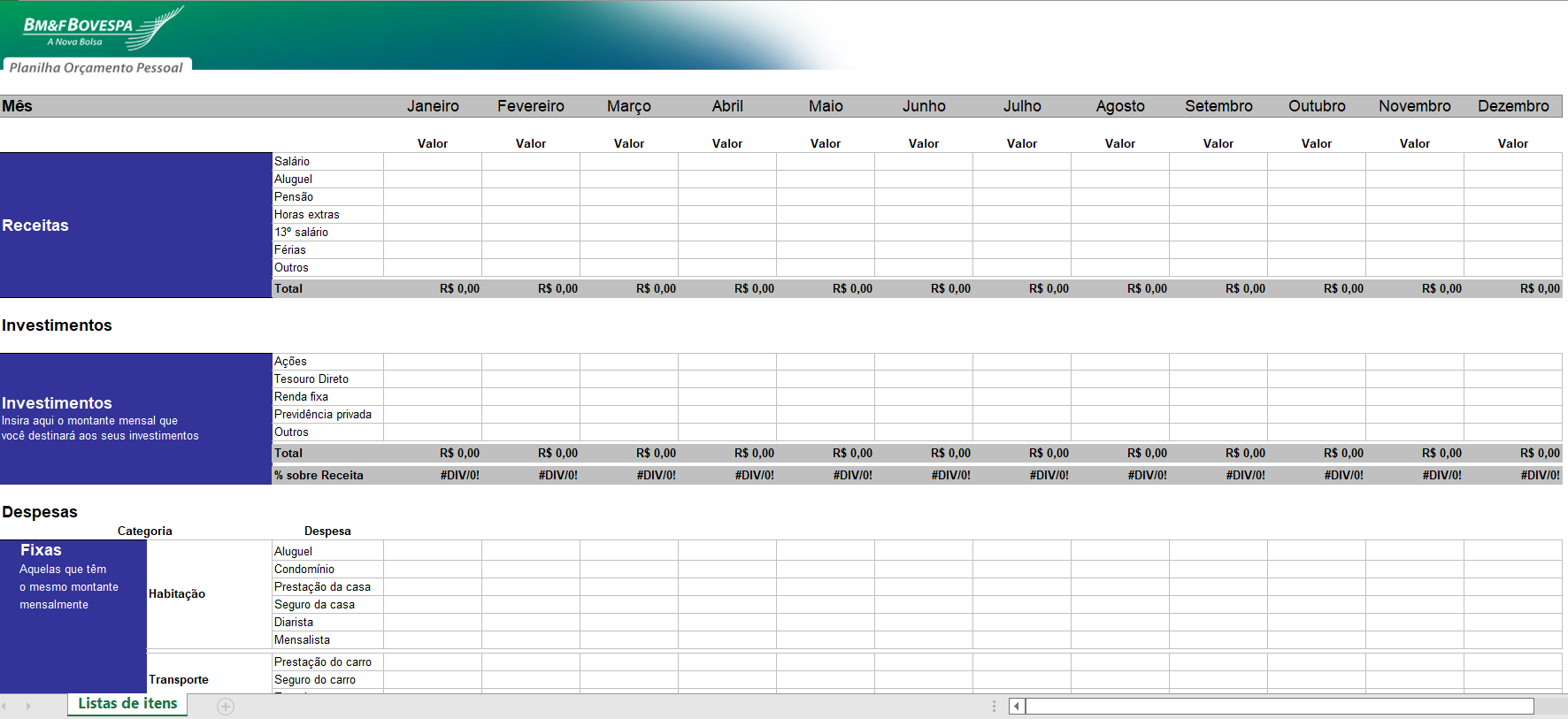Click the Dezembro month header

1512,106
